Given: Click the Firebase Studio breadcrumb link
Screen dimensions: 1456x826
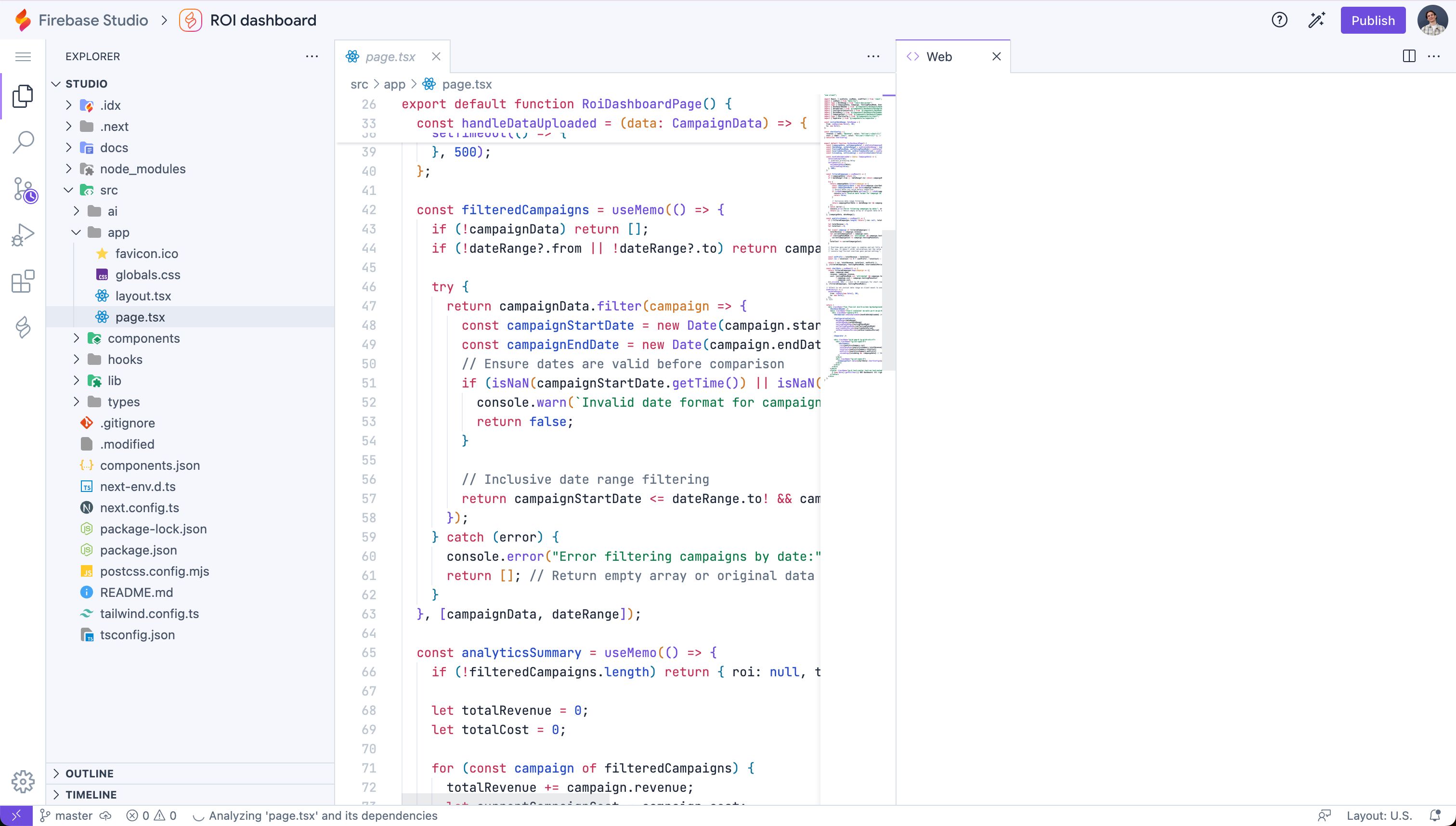Looking at the screenshot, I should pos(93,20).
